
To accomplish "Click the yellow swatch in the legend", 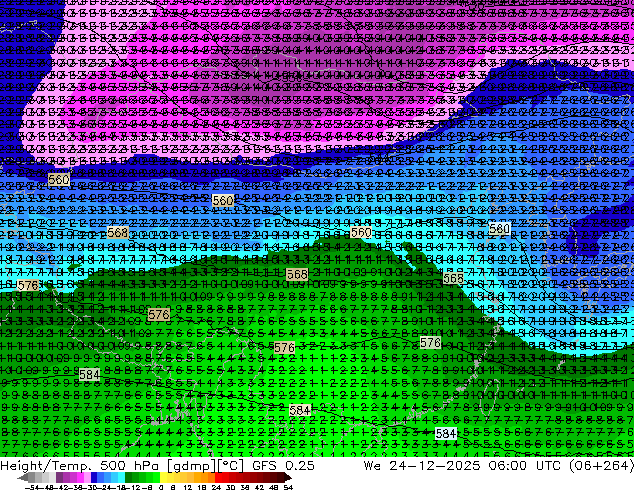I will [163, 477].
